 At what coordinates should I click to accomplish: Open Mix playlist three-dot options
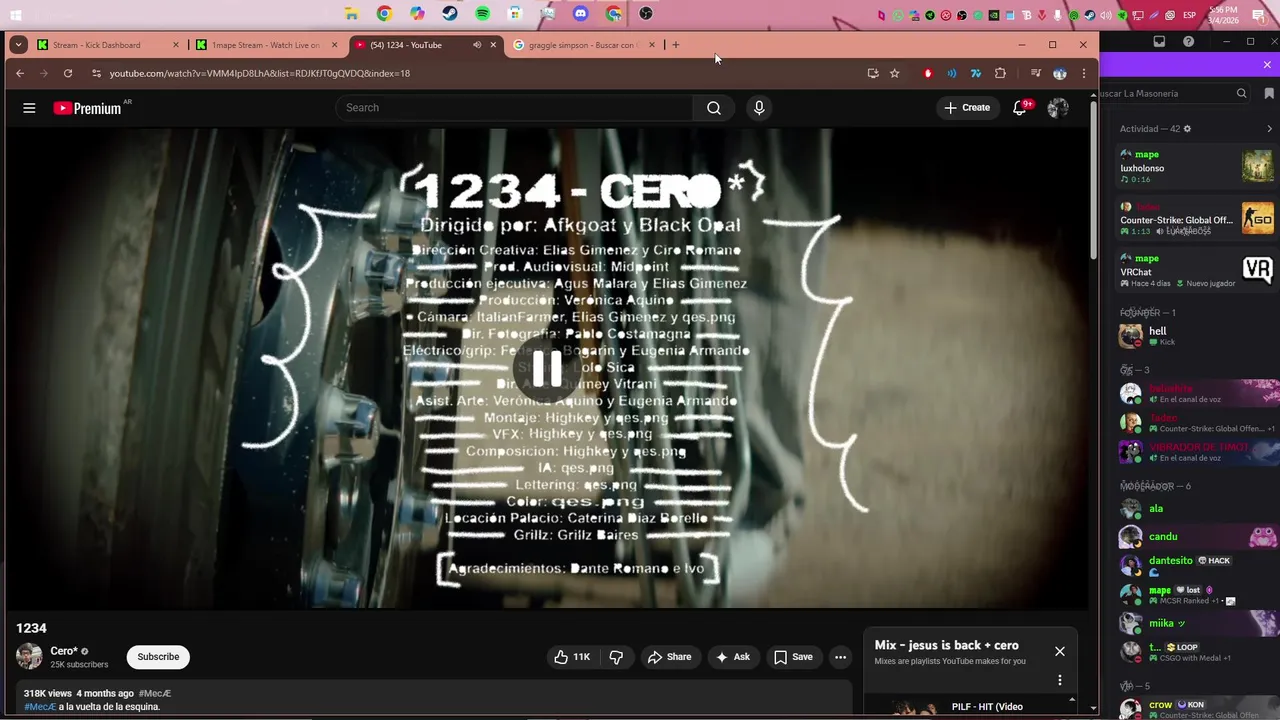(1060, 680)
